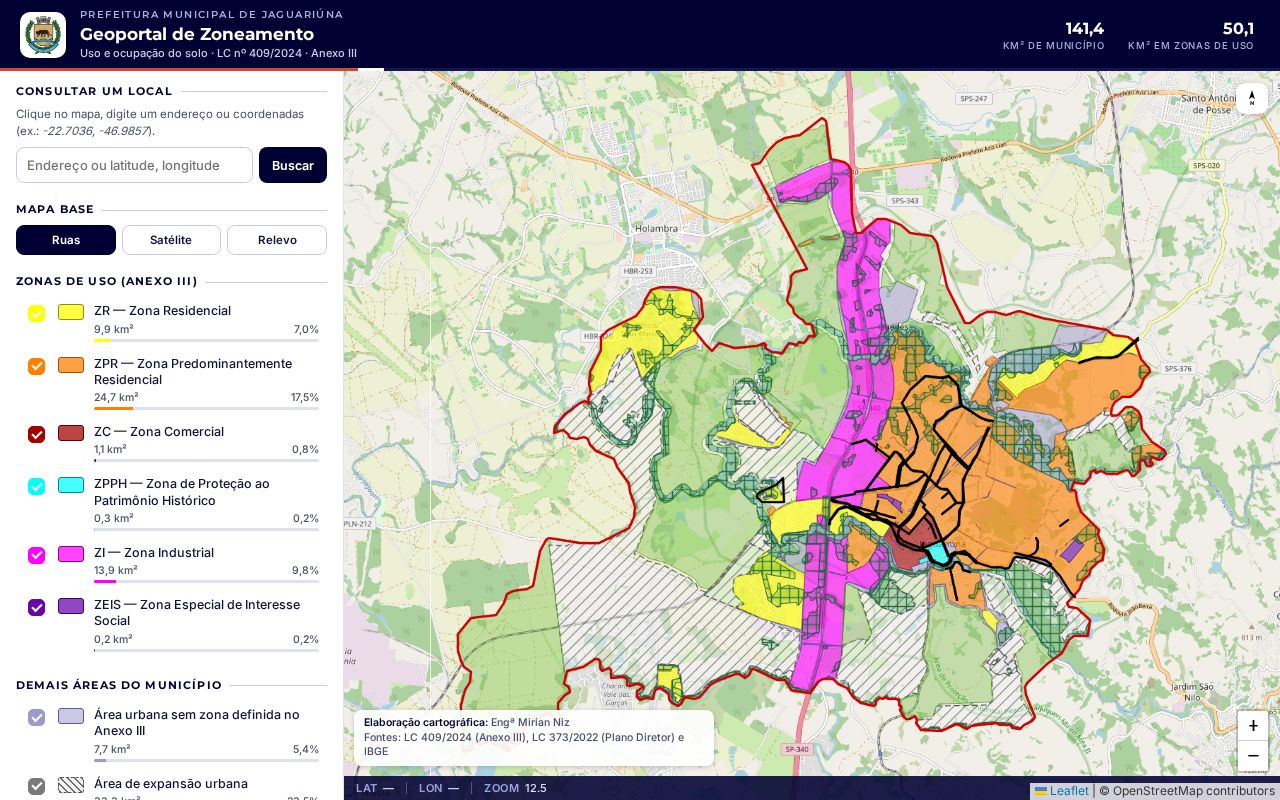Hide the ZPPH historic heritage zone layer
The height and width of the screenshot is (800, 1280).
(x=37, y=486)
